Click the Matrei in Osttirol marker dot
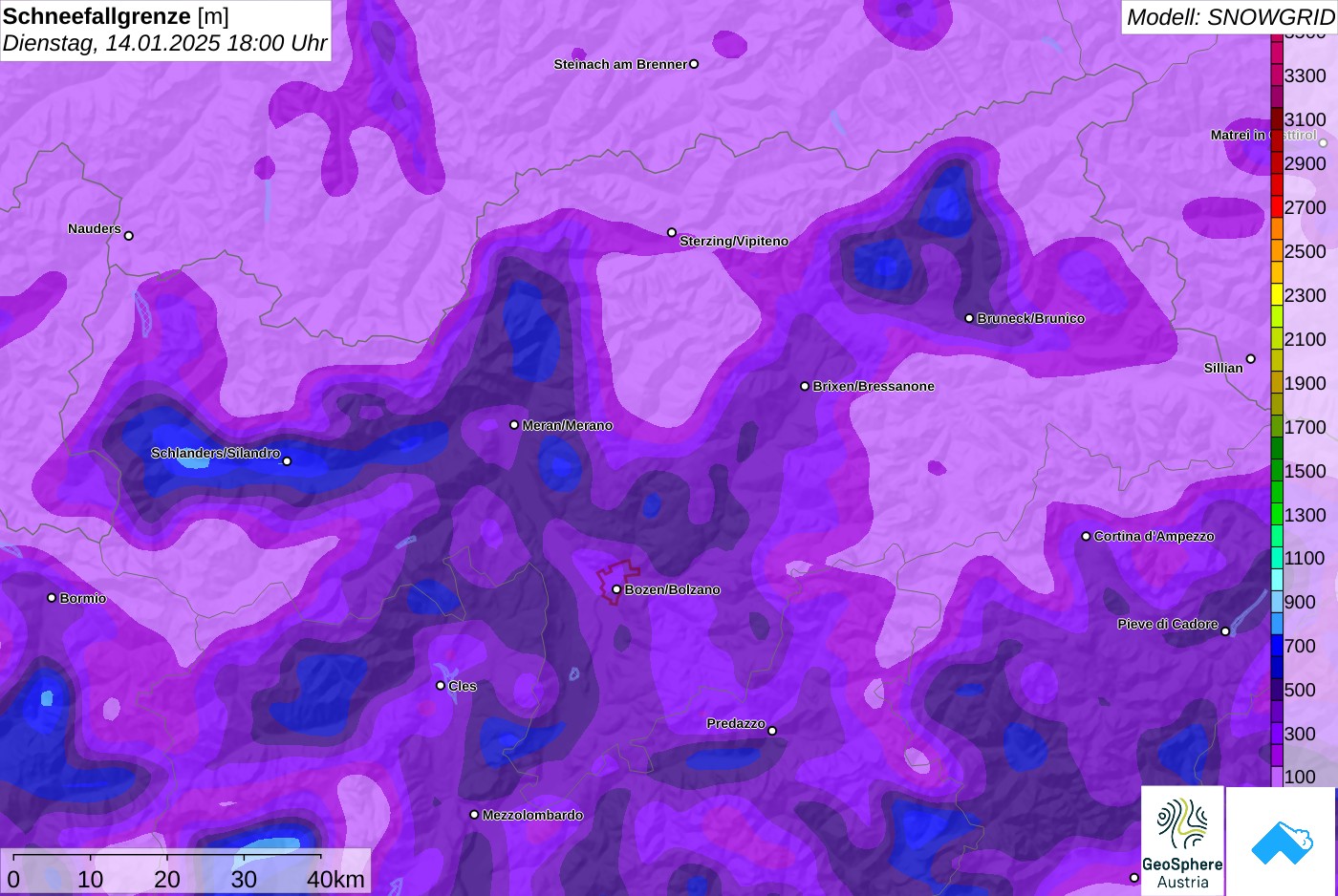The height and width of the screenshot is (896, 1338). pos(1324,143)
